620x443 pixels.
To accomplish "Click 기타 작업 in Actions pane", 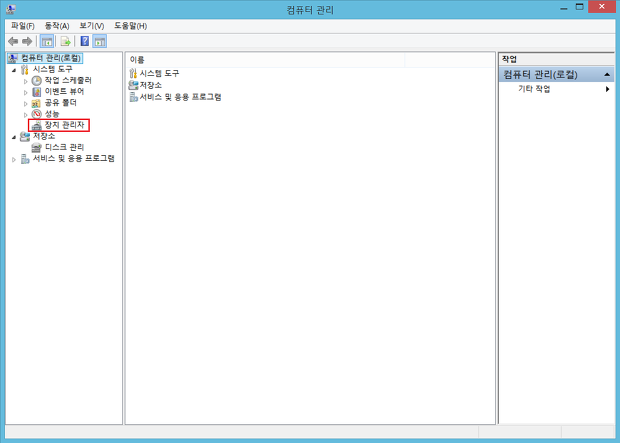I will [x=534, y=89].
